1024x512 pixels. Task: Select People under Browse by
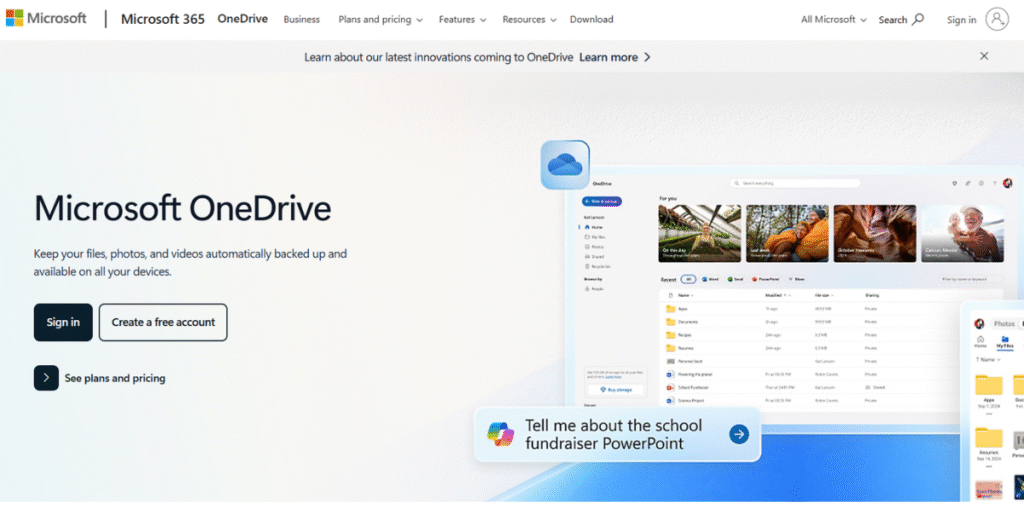click(x=594, y=288)
